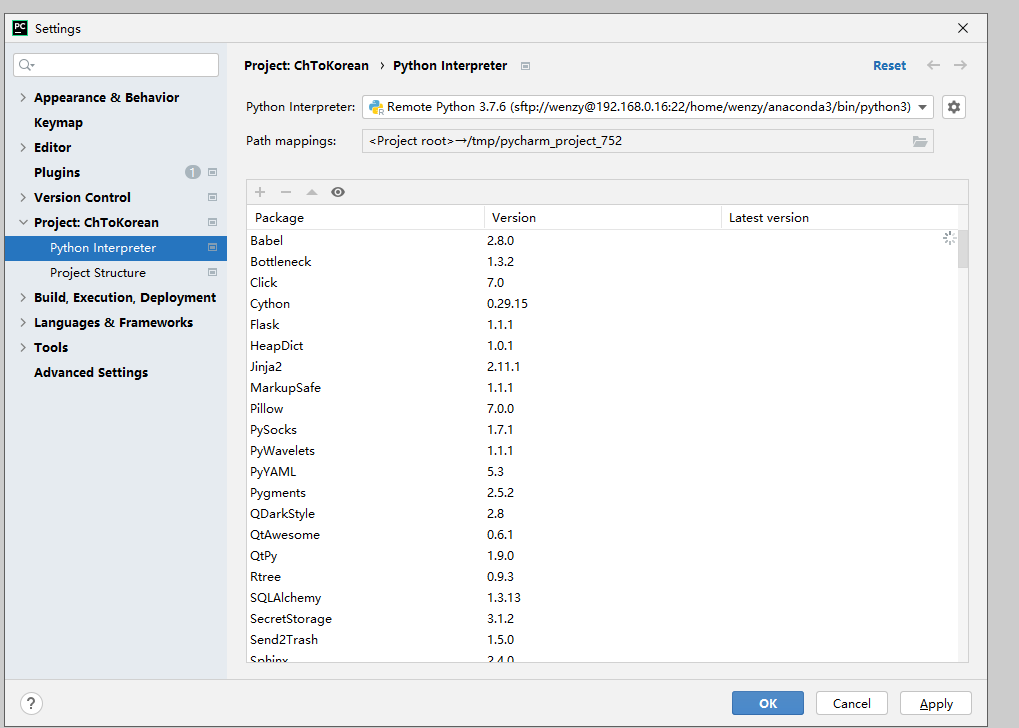Select the PyWavelets package row
The image size is (1019, 728).
click(602, 450)
